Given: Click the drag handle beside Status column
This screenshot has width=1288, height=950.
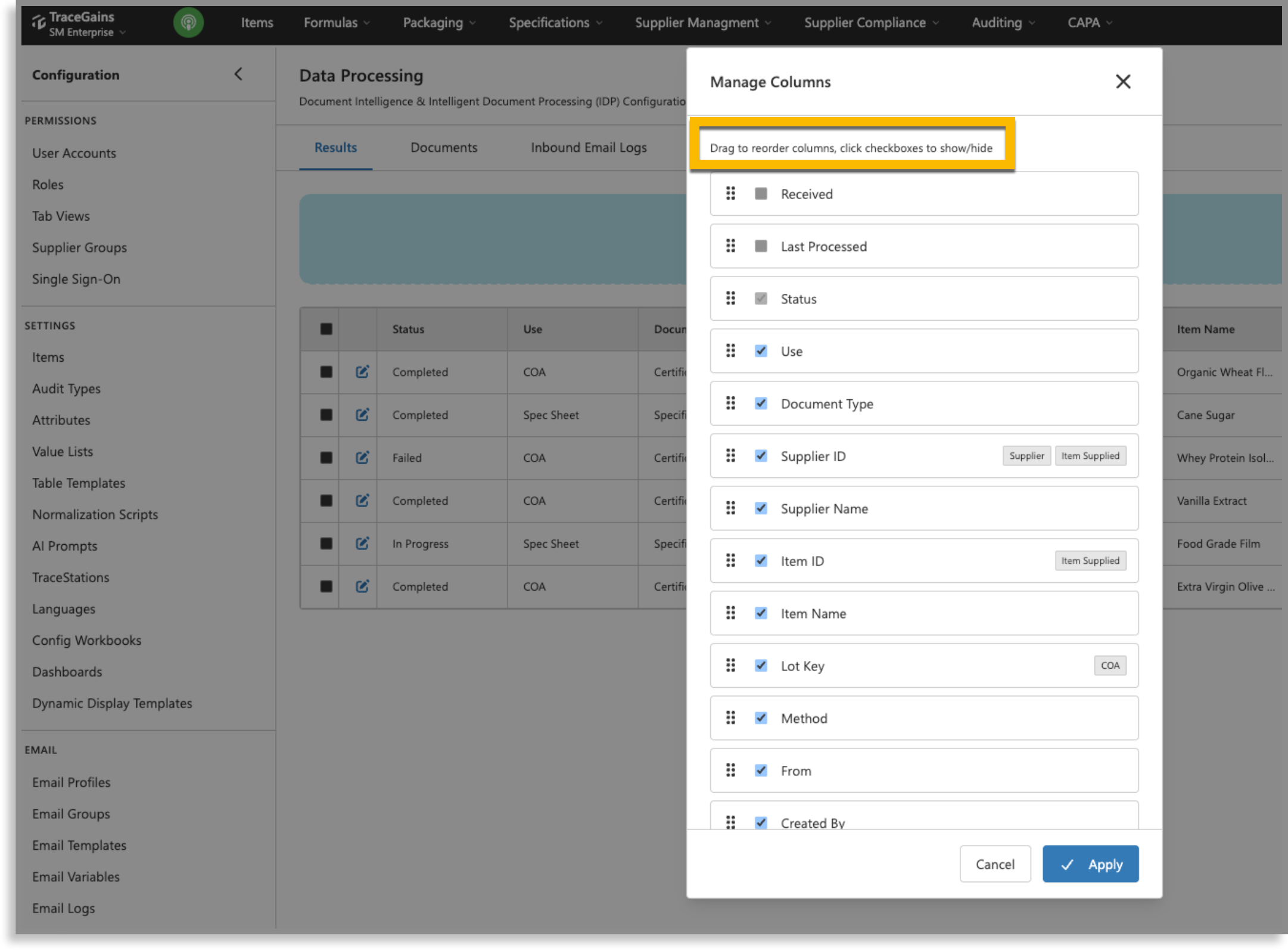Looking at the screenshot, I should point(730,299).
